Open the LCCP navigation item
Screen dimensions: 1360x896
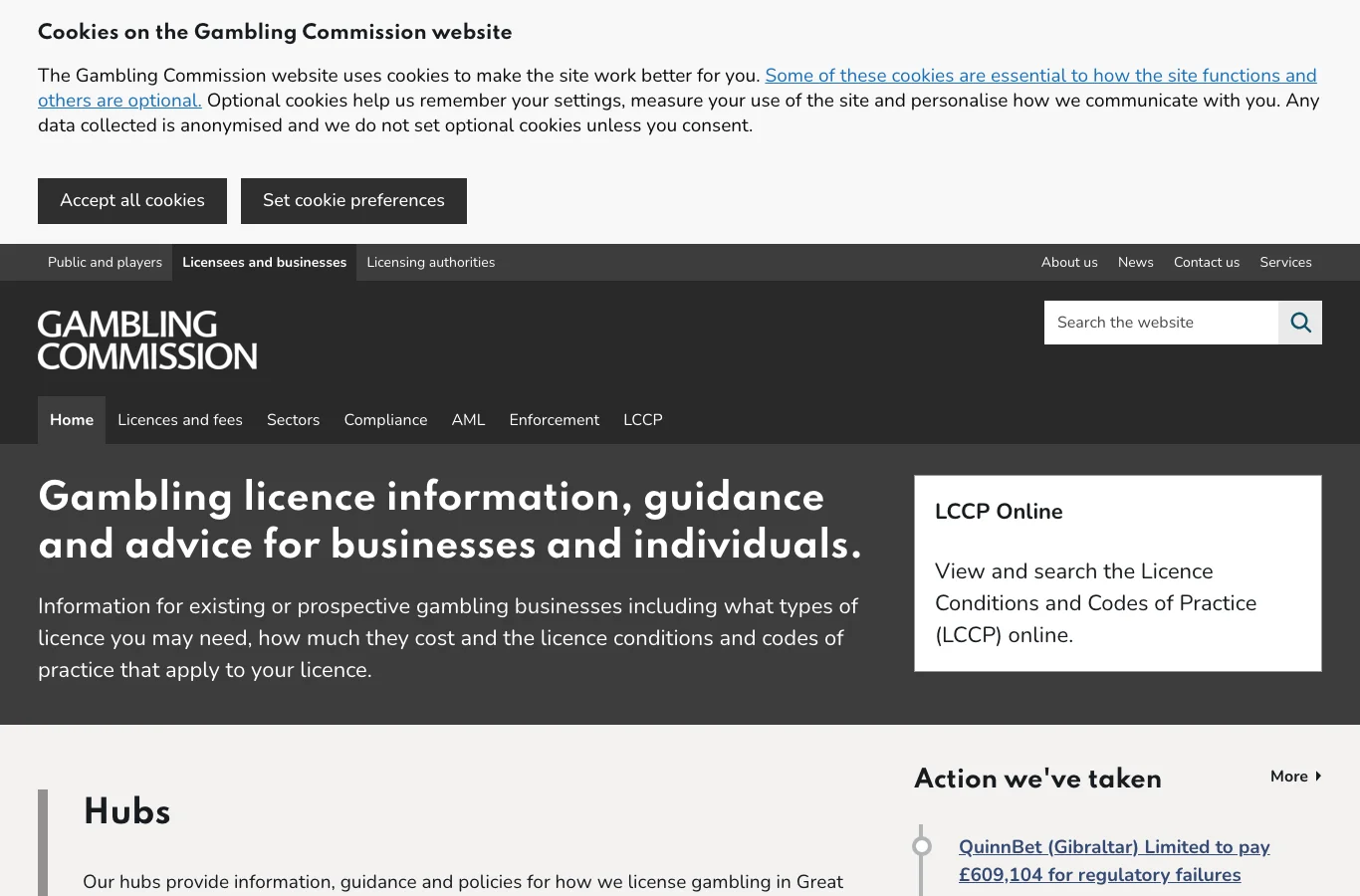(643, 420)
